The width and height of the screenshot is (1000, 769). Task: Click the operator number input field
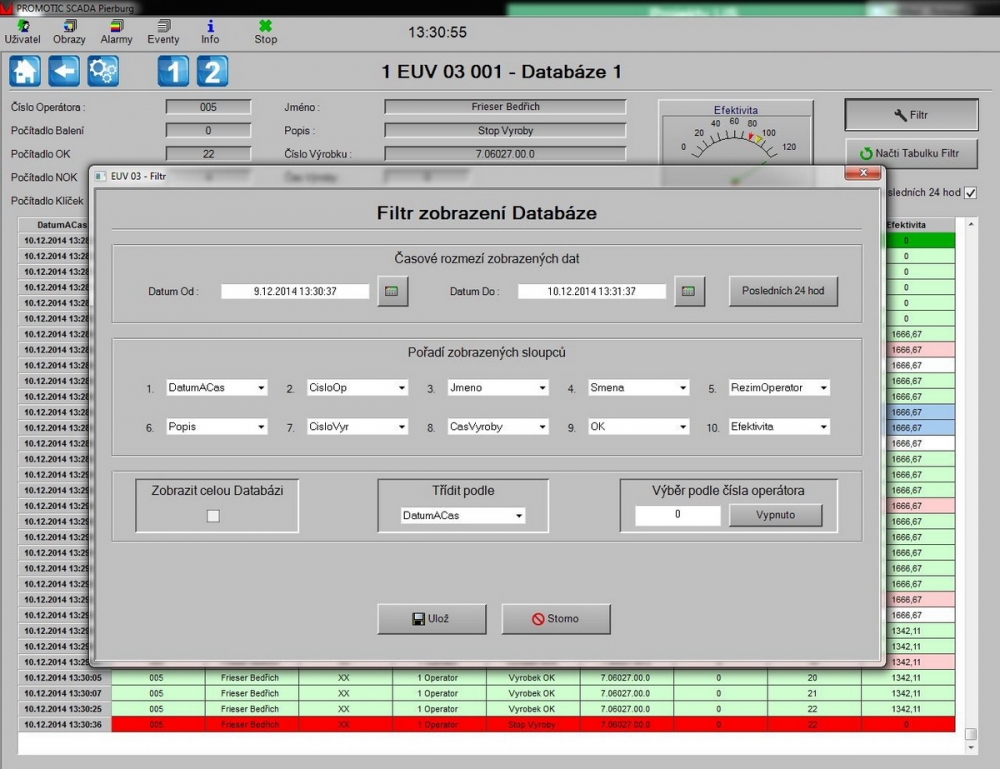tap(677, 515)
